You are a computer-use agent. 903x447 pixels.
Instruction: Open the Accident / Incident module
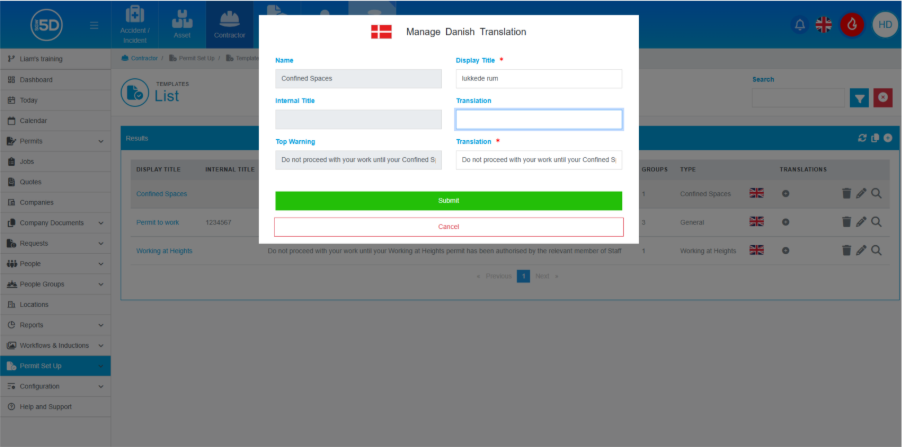(134, 24)
